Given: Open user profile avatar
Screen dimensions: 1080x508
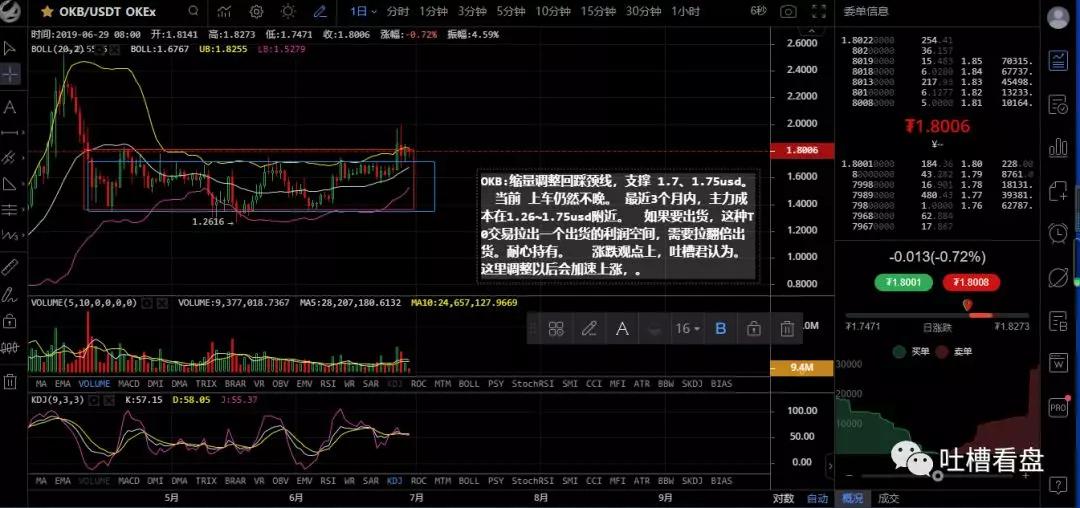Looking at the screenshot, I should pyautogui.click(x=1058, y=18).
